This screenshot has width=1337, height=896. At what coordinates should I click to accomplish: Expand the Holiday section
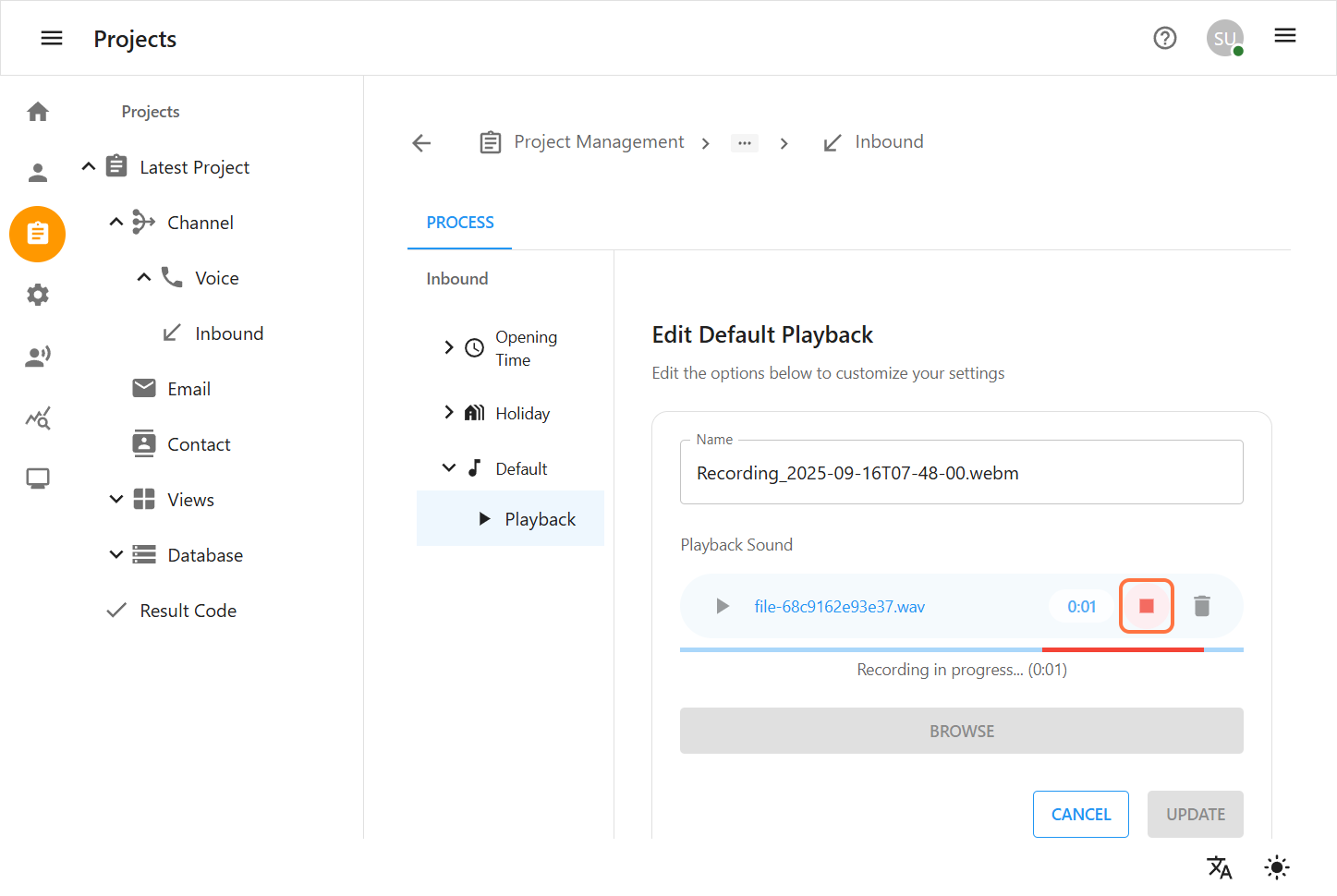(449, 413)
